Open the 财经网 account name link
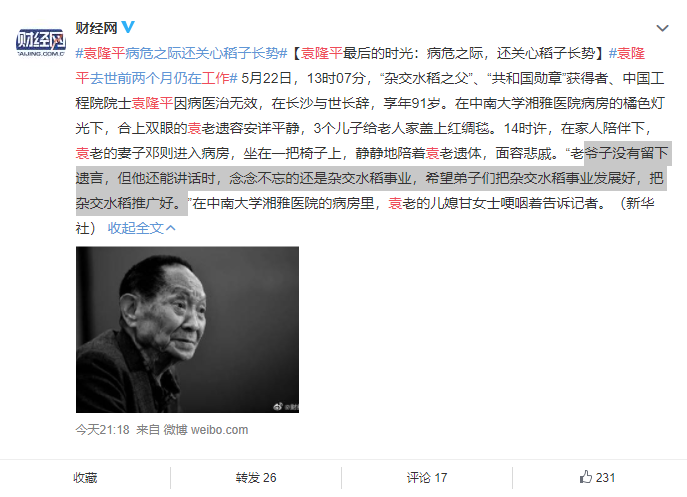Image resolution: width=687 pixels, height=497 pixels. tap(96, 28)
